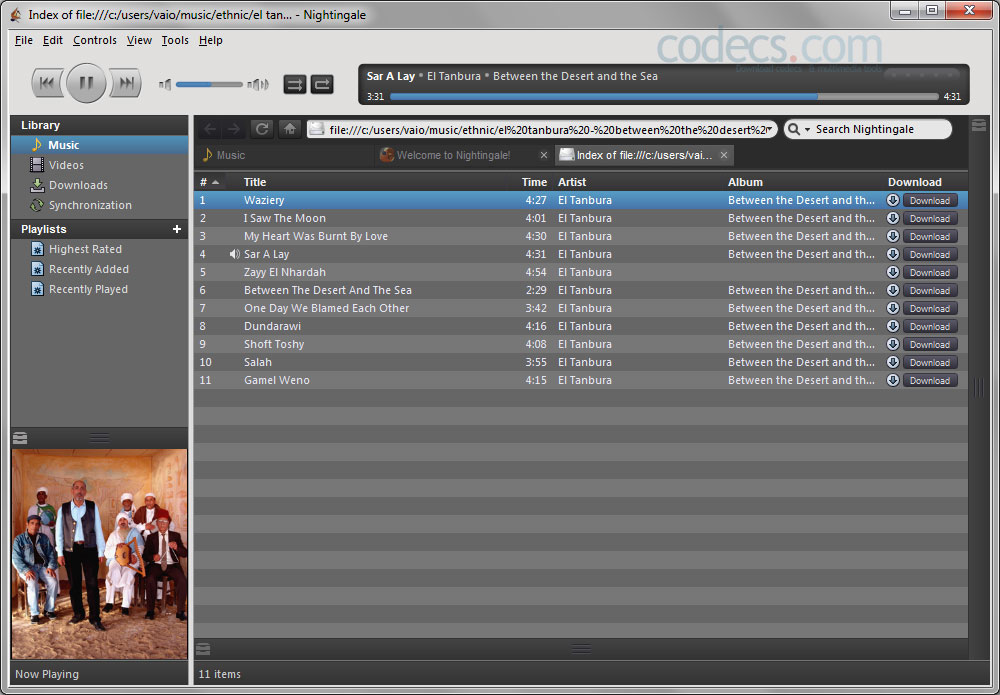Screen dimensions: 1000x695
Task: Sort tracks by the Title column
Action: [x=254, y=182]
